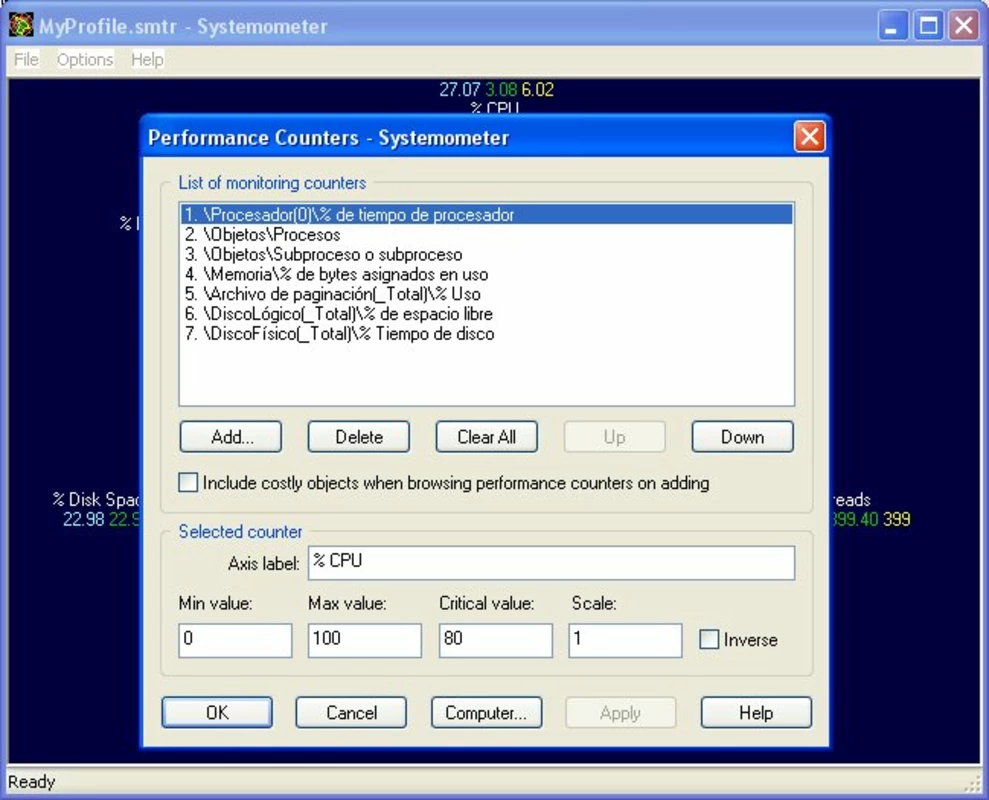Click the green 3.08 value in main window
This screenshot has height=800, width=989.
click(x=501, y=90)
